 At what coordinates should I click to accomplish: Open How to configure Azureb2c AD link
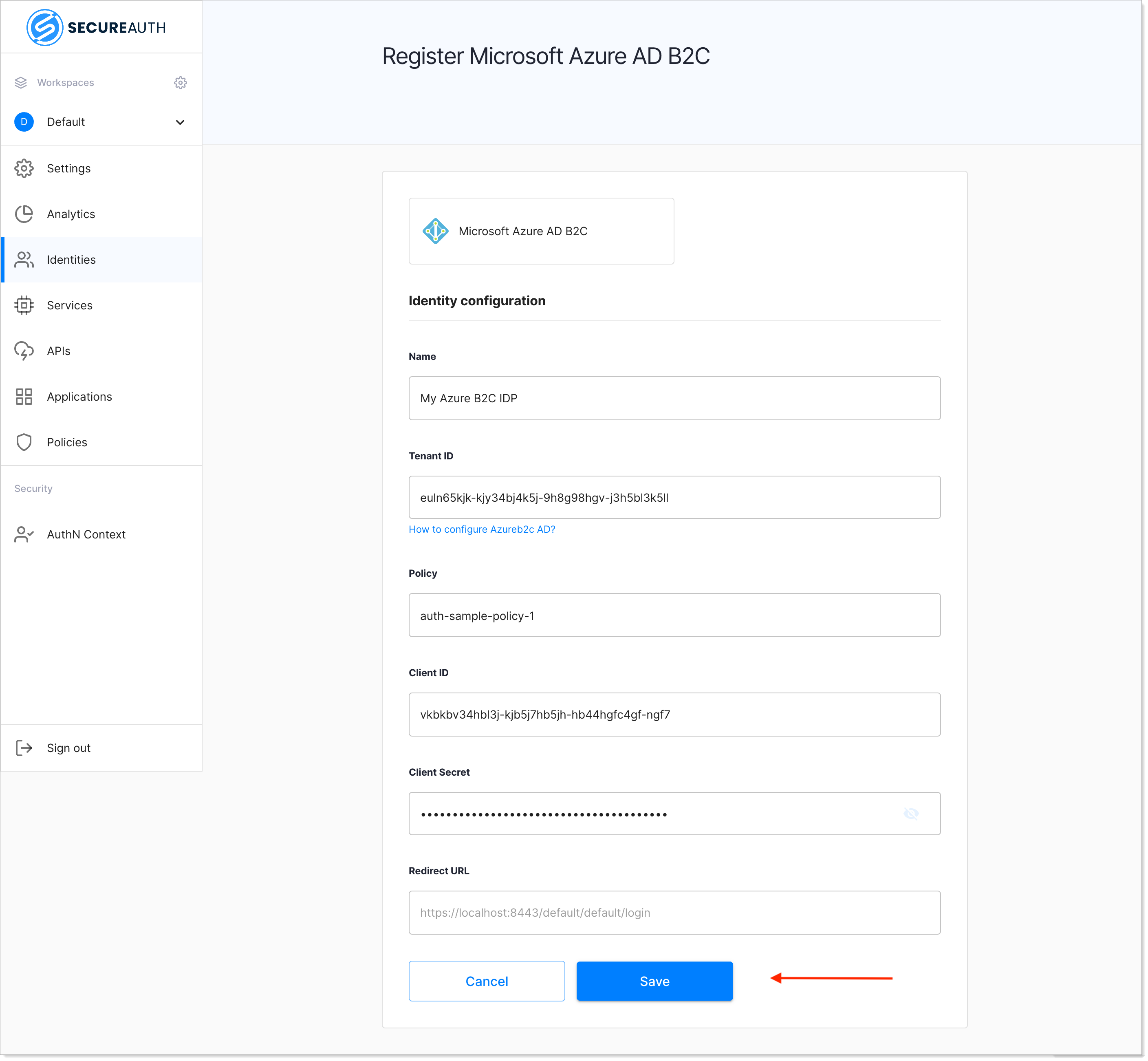coord(482,529)
